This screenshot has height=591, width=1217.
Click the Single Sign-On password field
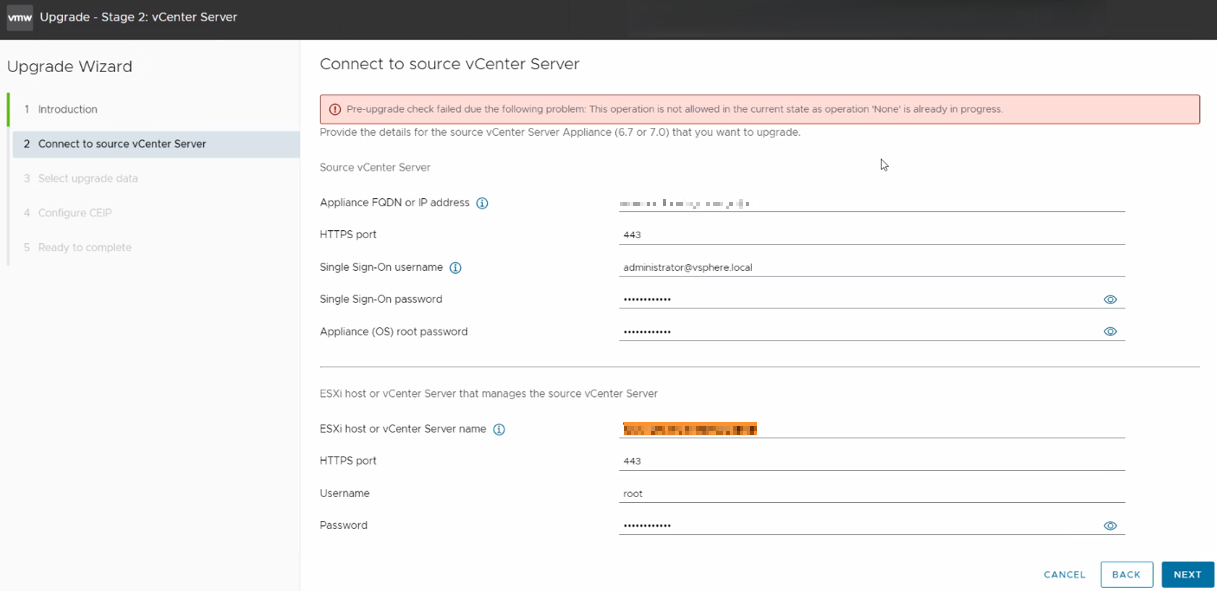pyautogui.click(x=860, y=299)
